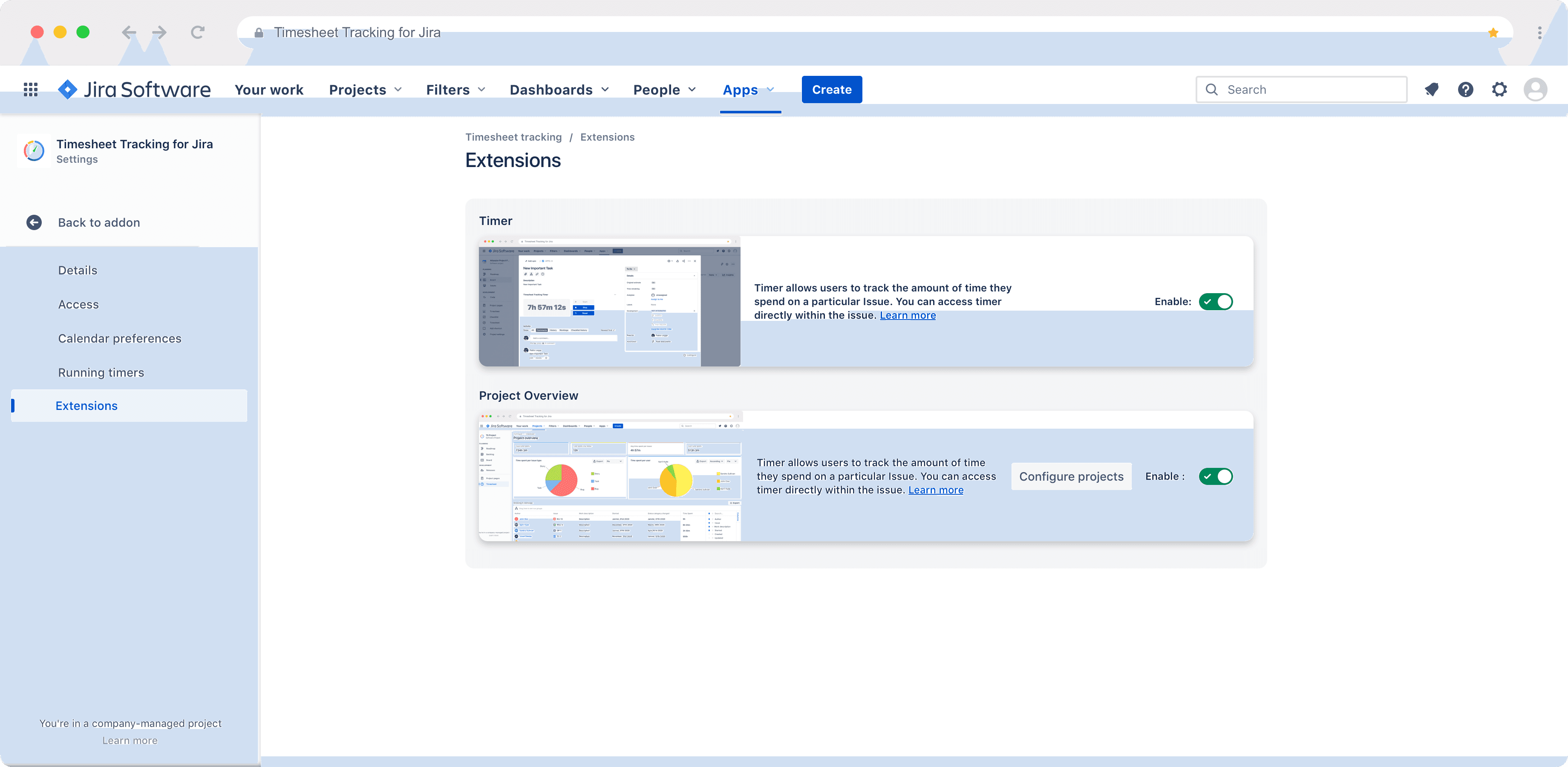Image resolution: width=1568 pixels, height=767 pixels.
Task: Click the Create button
Action: click(x=831, y=89)
